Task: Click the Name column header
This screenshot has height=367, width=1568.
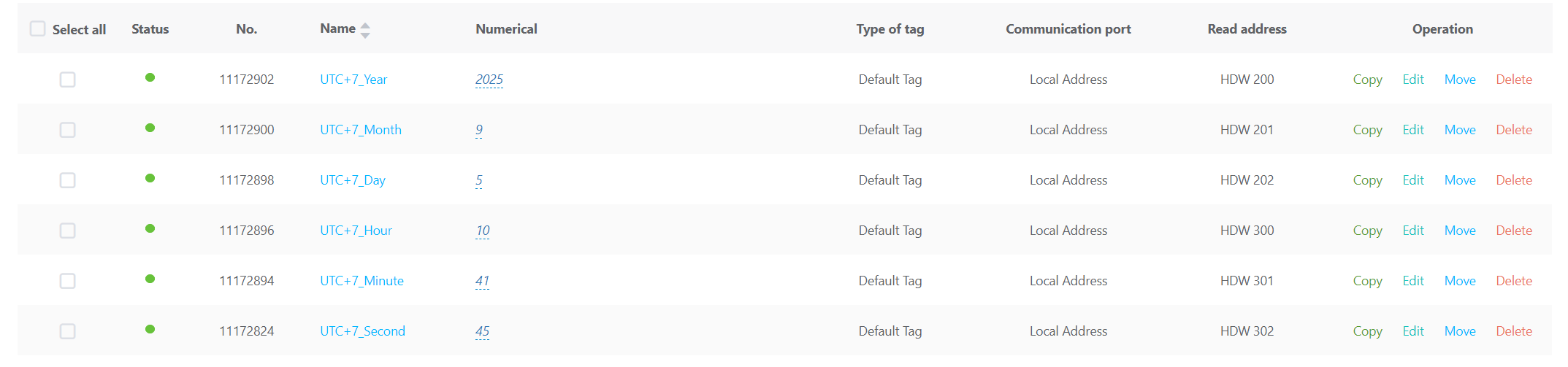Action: coord(337,28)
